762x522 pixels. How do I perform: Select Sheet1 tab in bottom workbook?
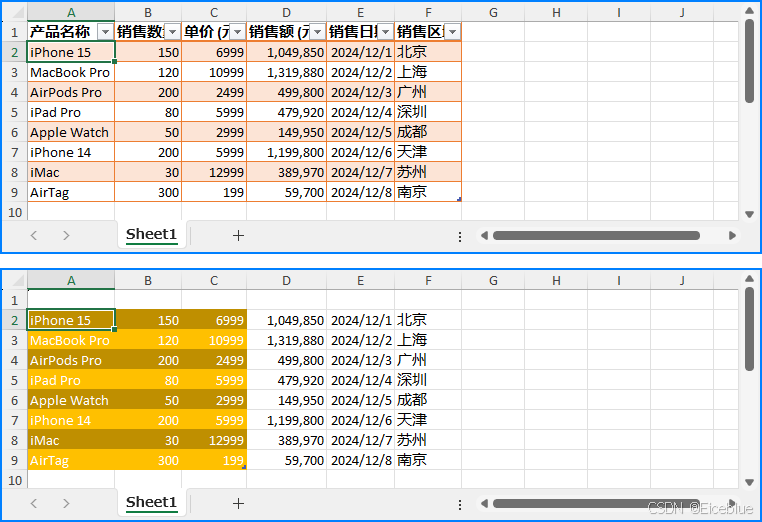click(x=151, y=503)
